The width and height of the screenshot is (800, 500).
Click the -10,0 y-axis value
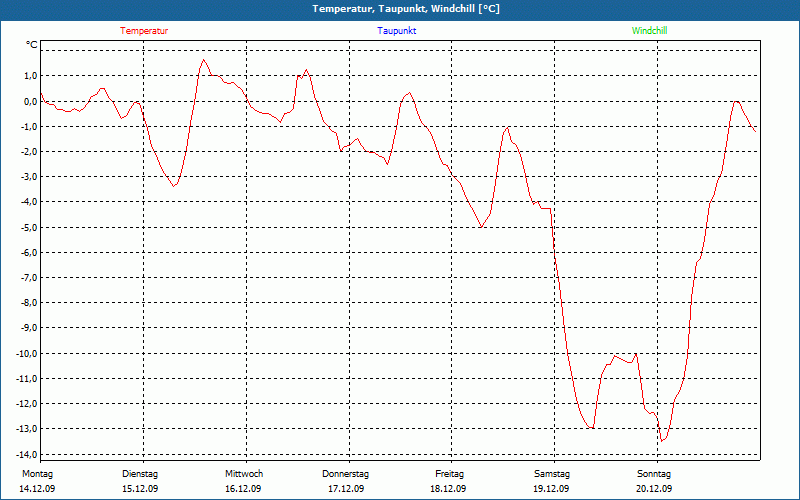pos(27,353)
